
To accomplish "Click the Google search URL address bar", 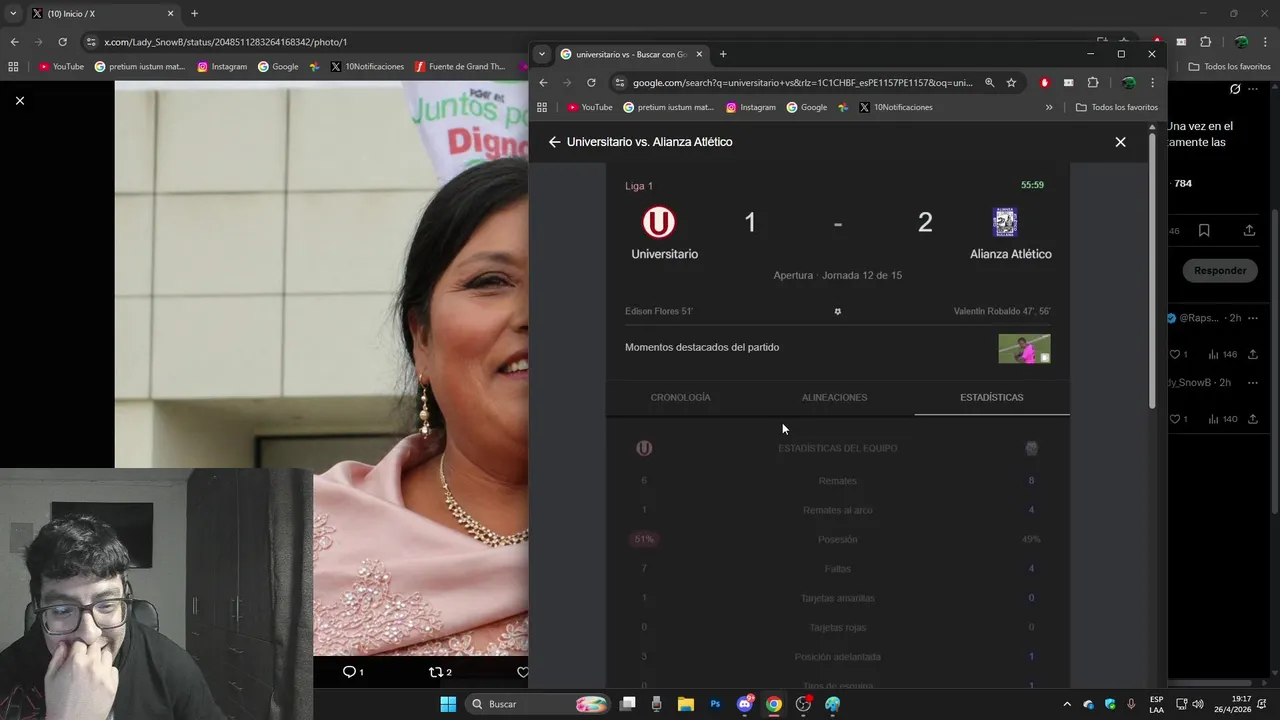I will coord(802,83).
